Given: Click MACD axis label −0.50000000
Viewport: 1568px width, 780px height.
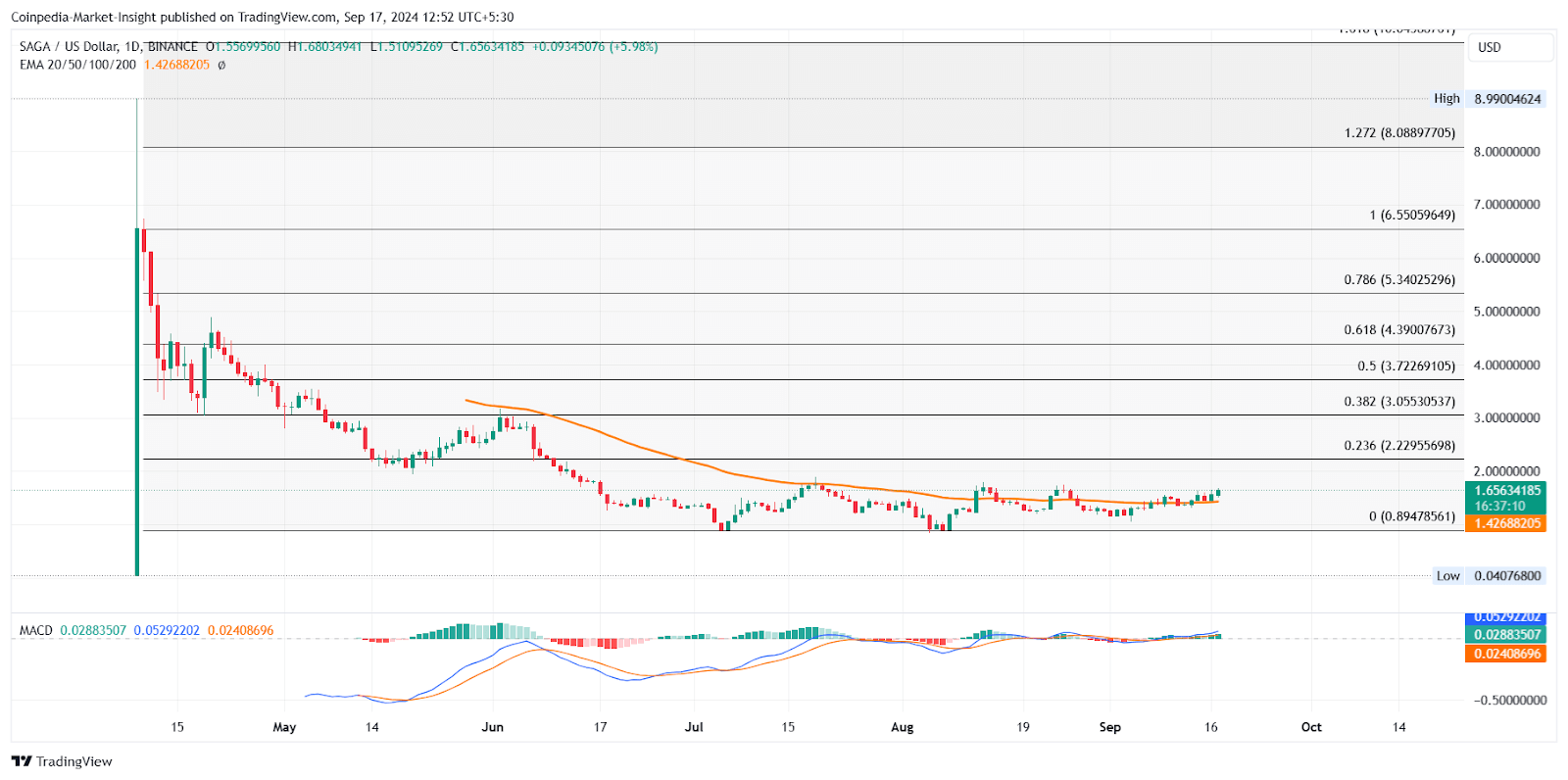Looking at the screenshot, I should pyautogui.click(x=1510, y=701).
